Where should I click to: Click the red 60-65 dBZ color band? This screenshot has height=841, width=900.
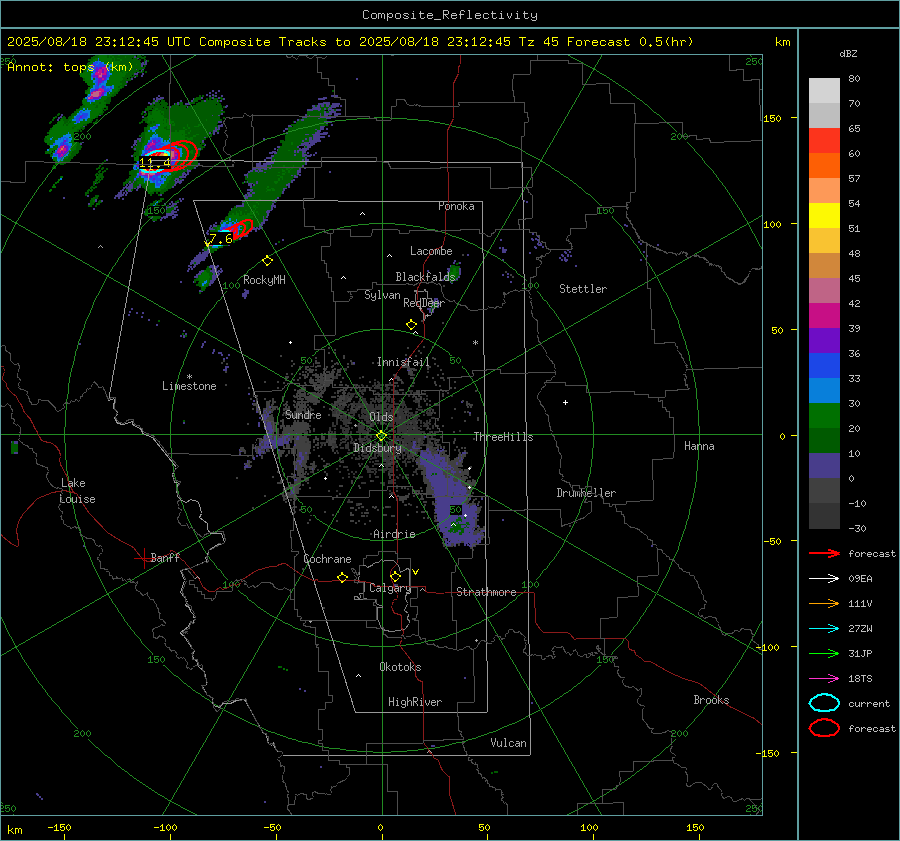click(824, 141)
